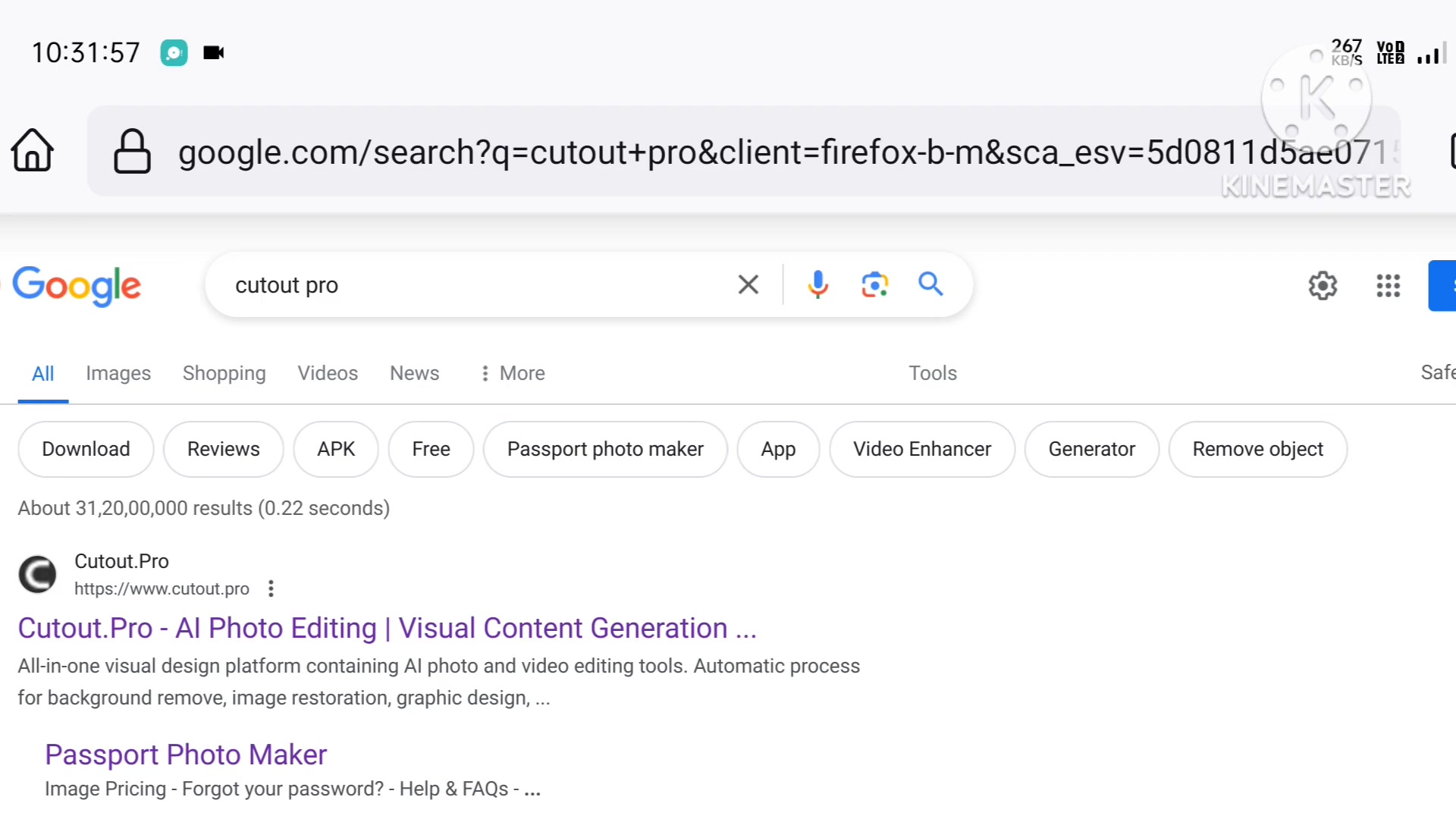Open the Google apps grid

click(1388, 286)
